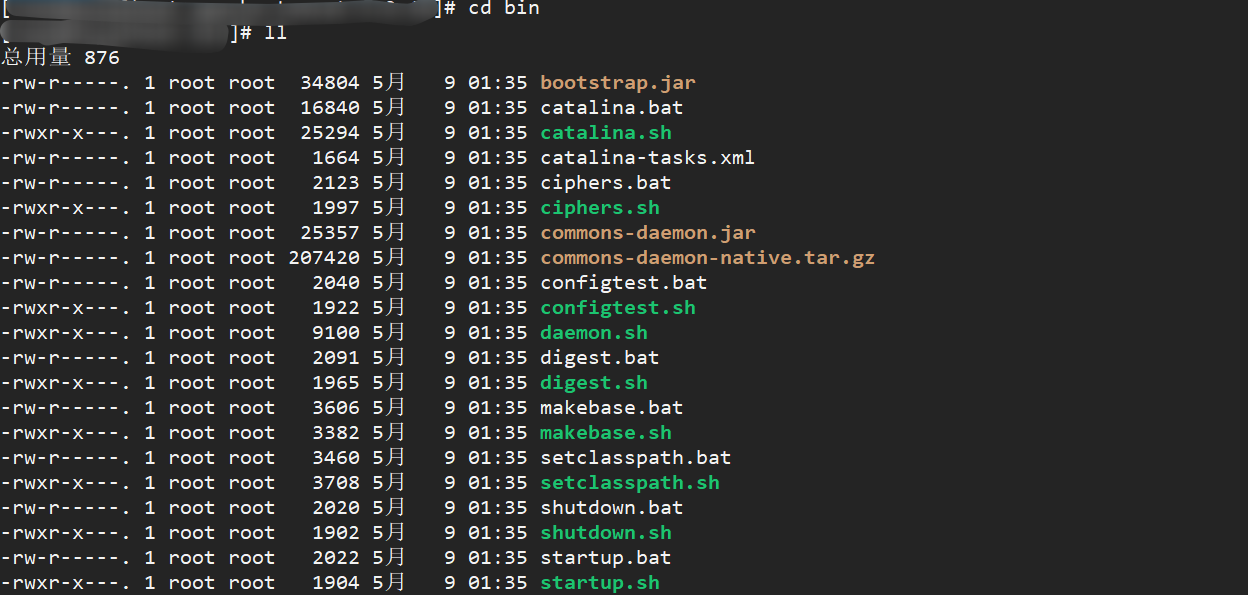Click the daemon.sh filename

coord(593,333)
